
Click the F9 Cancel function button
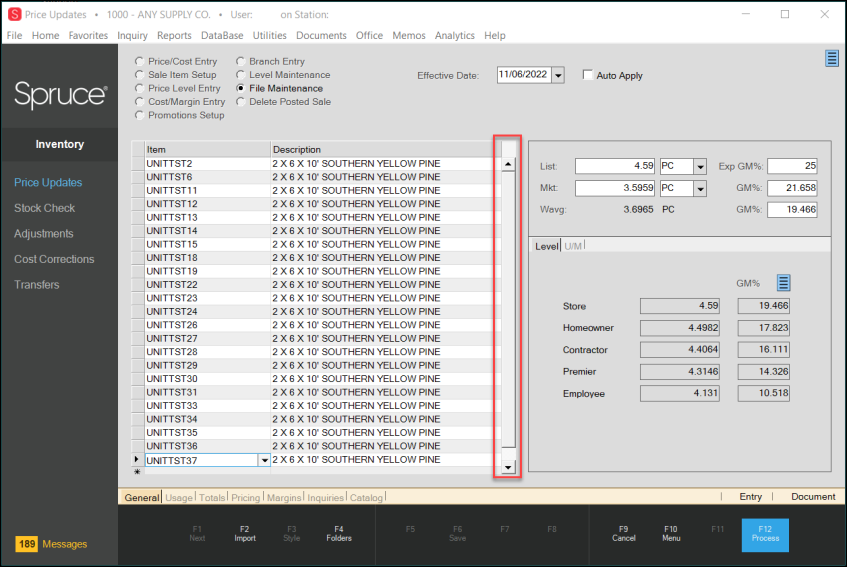click(623, 534)
